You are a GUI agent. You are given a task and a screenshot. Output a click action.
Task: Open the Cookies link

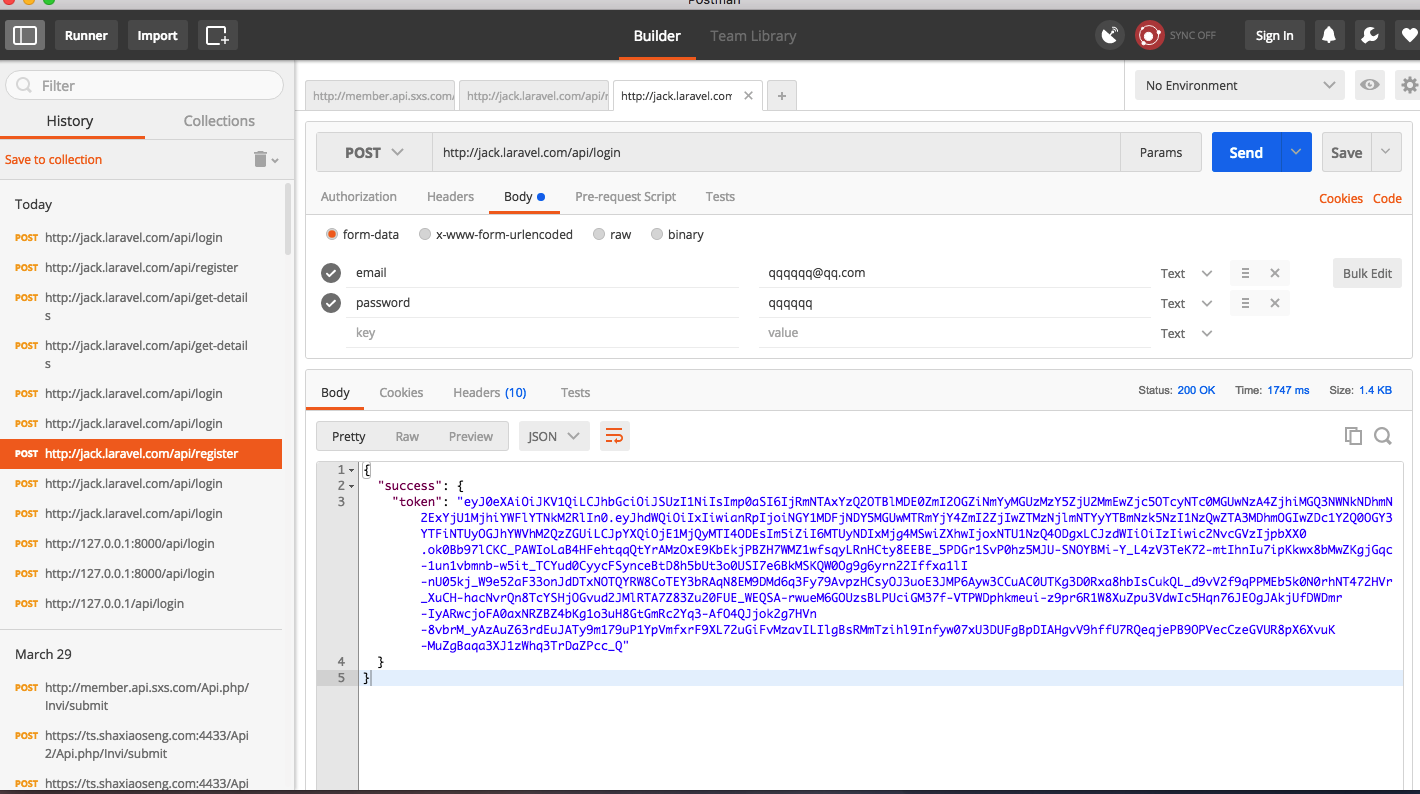click(x=1341, y=198)
